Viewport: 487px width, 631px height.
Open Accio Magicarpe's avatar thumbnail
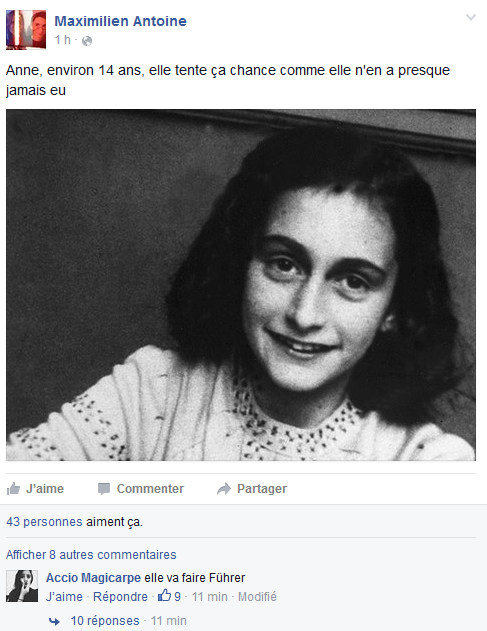click(x=22, y=586)
